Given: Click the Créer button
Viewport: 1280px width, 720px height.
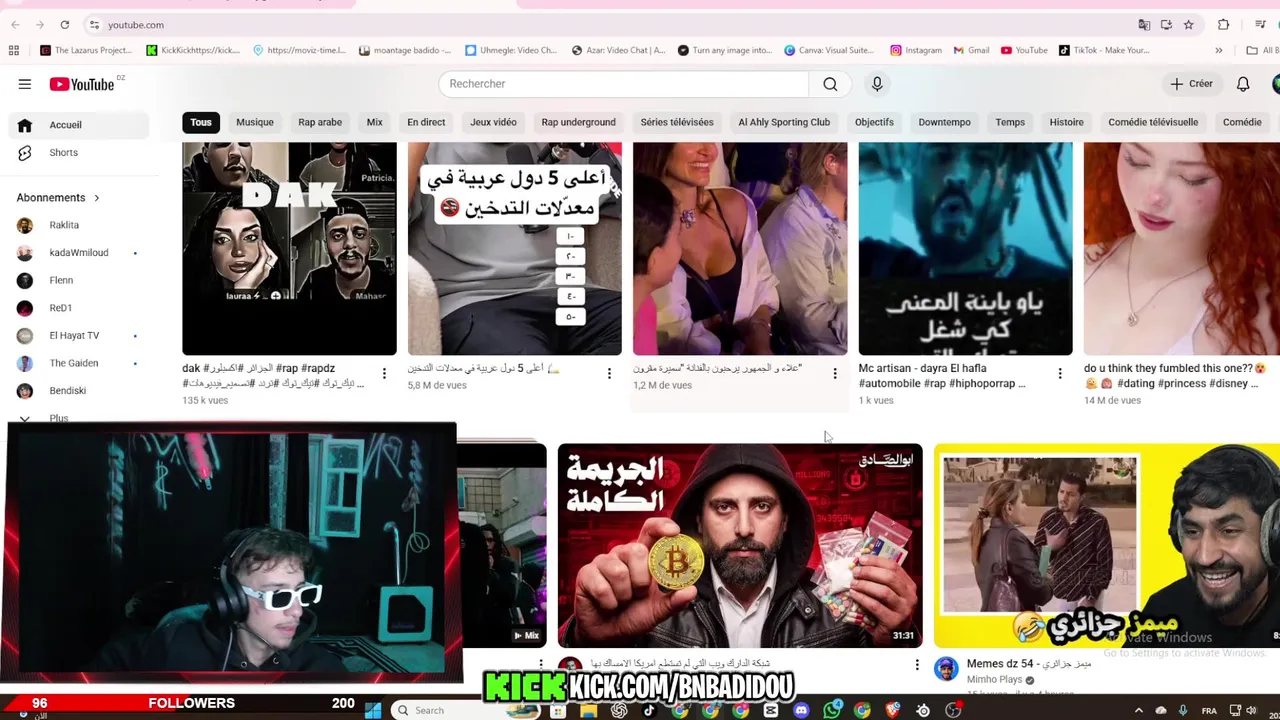Looking at the screenshot, I should click(x=1191, y=84).
